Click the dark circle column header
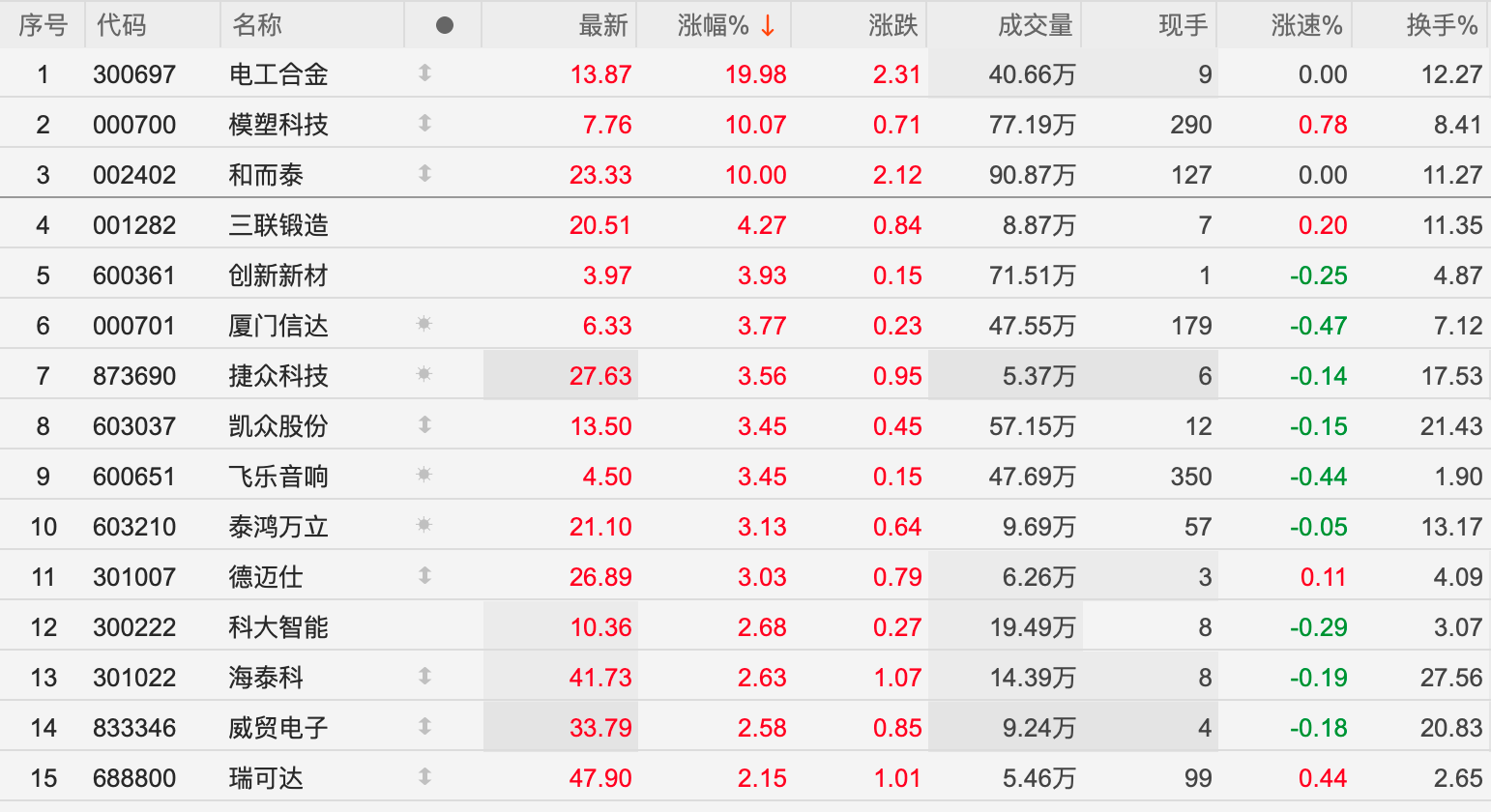1491x812 pixels. coord(444,25)
